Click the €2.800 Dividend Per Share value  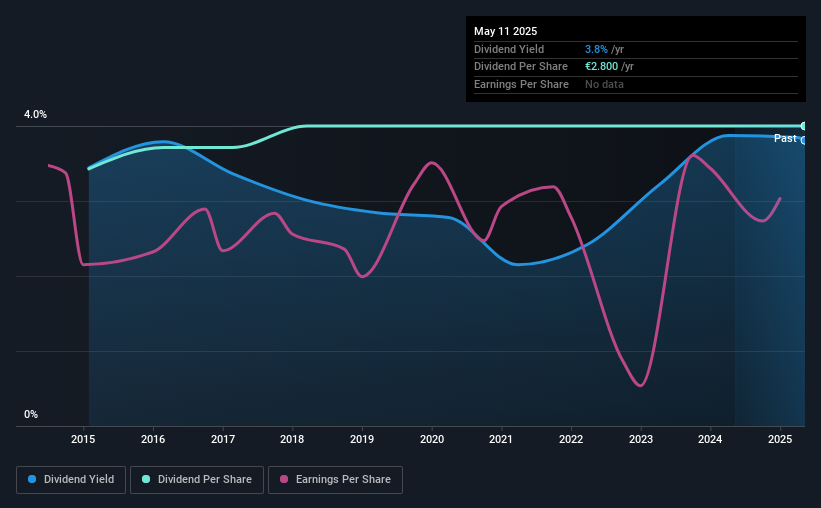pyautogui.click(x=602, y=67)
